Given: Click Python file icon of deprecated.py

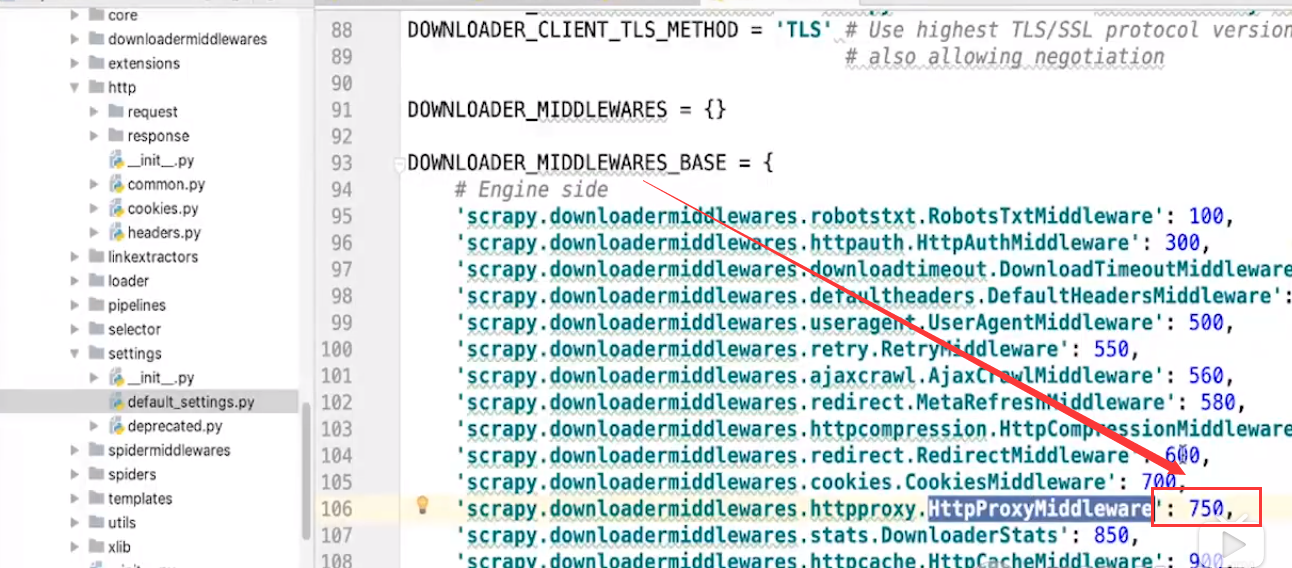Looking at the screenshot, I should (x=115, y=426).
